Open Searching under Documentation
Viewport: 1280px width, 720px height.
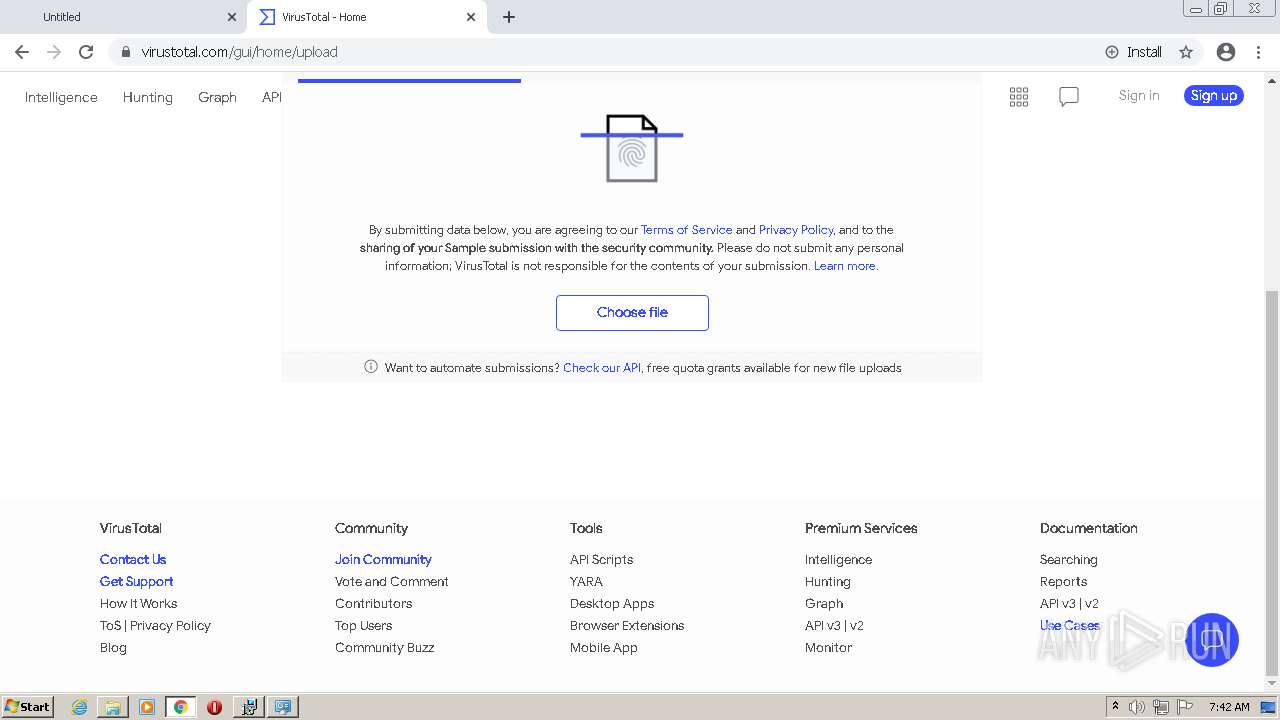click(x=1068, y=560)
